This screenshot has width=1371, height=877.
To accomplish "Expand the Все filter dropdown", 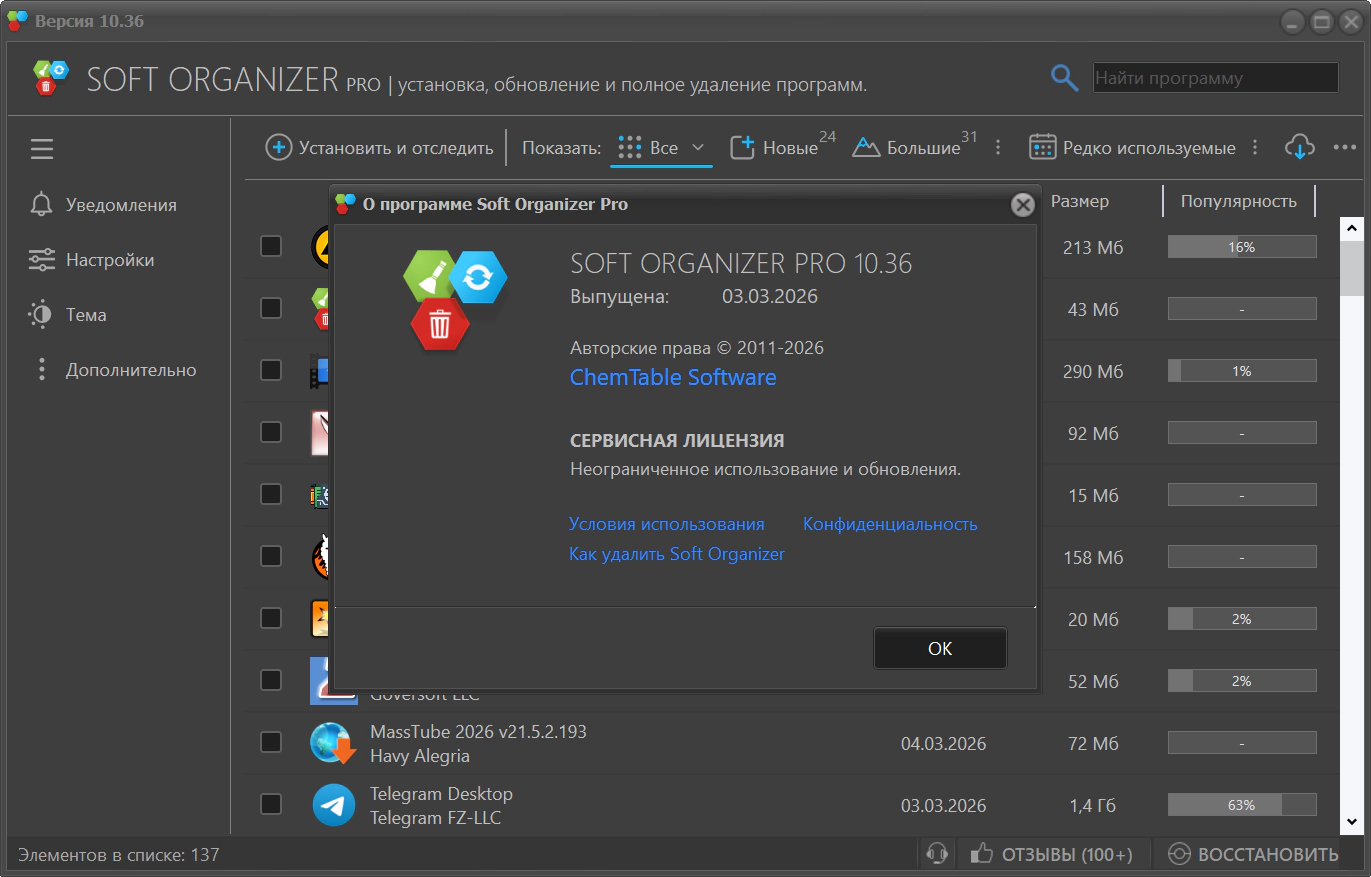I will (698, 148).
